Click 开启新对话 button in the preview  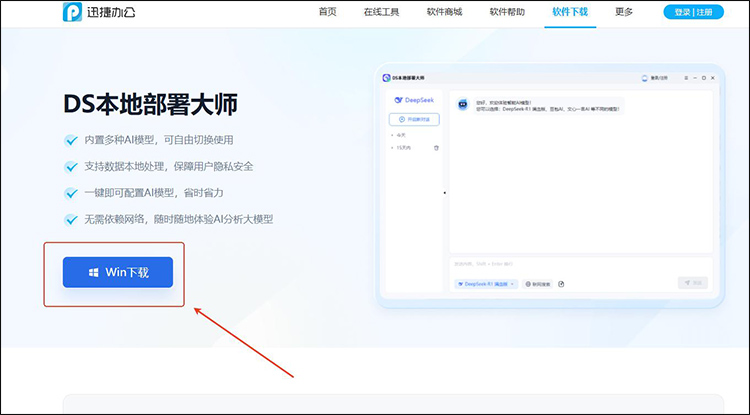pyautogui.click(x=414, y=120)
